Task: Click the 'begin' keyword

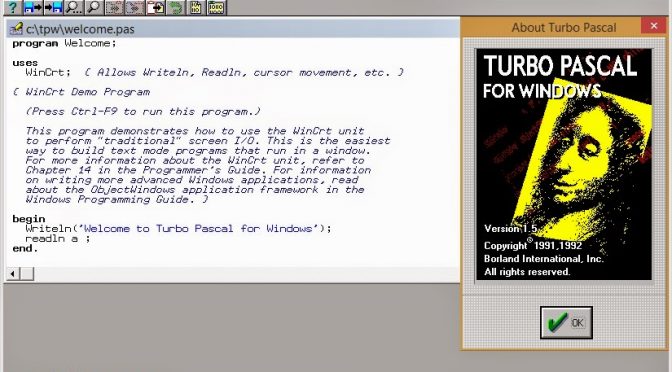Action: (x=29, y=219)
